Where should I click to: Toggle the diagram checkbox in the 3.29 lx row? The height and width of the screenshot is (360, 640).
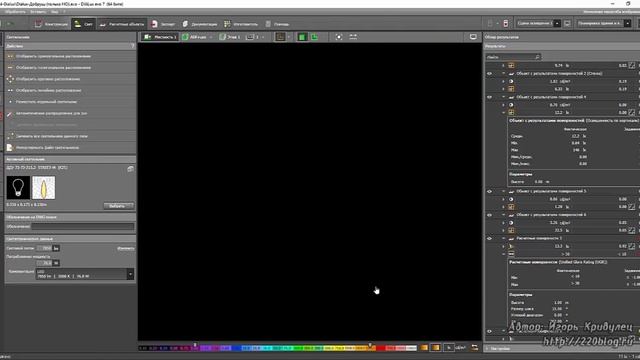(632, 207)
